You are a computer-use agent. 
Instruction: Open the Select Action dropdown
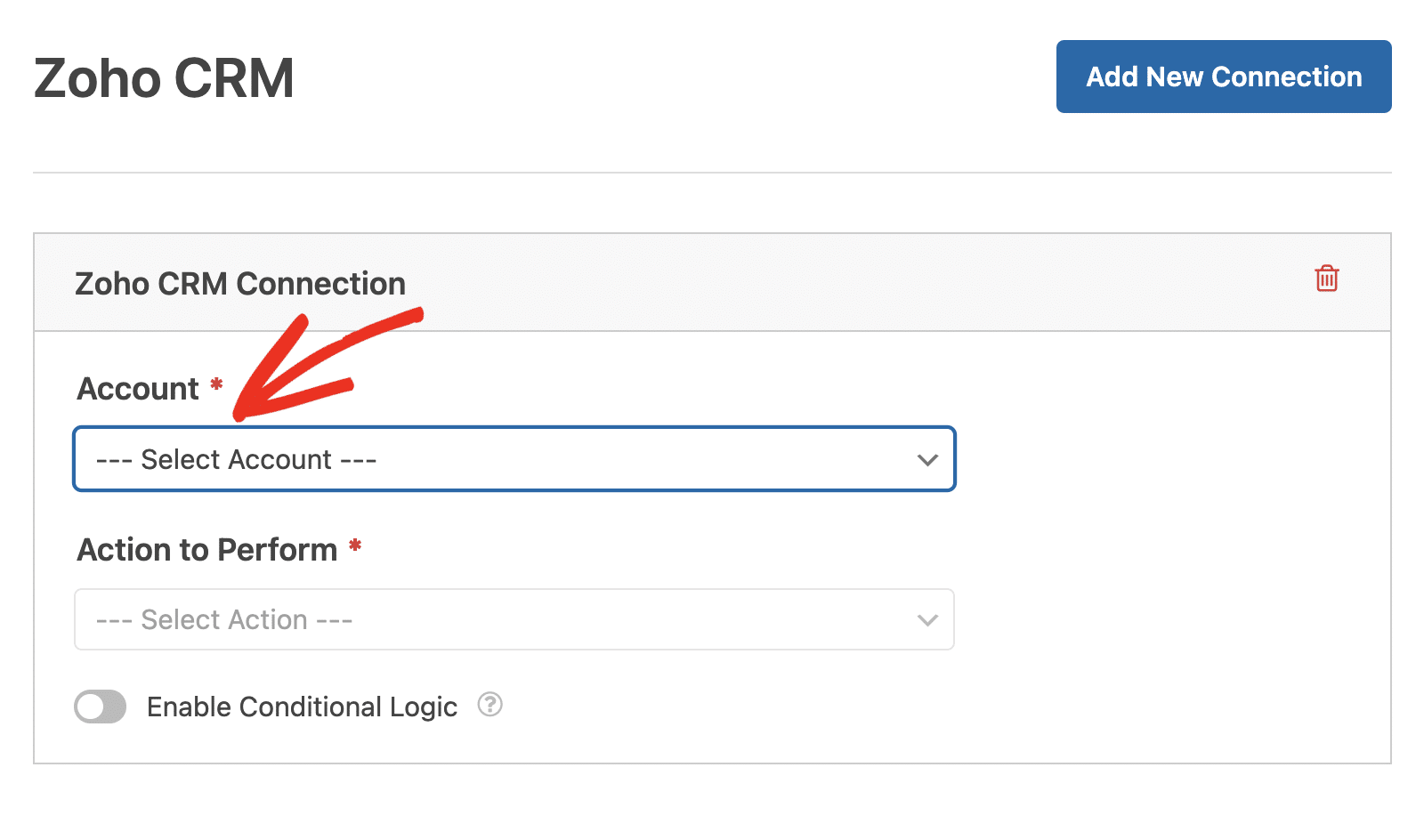[x=514, y=619]
